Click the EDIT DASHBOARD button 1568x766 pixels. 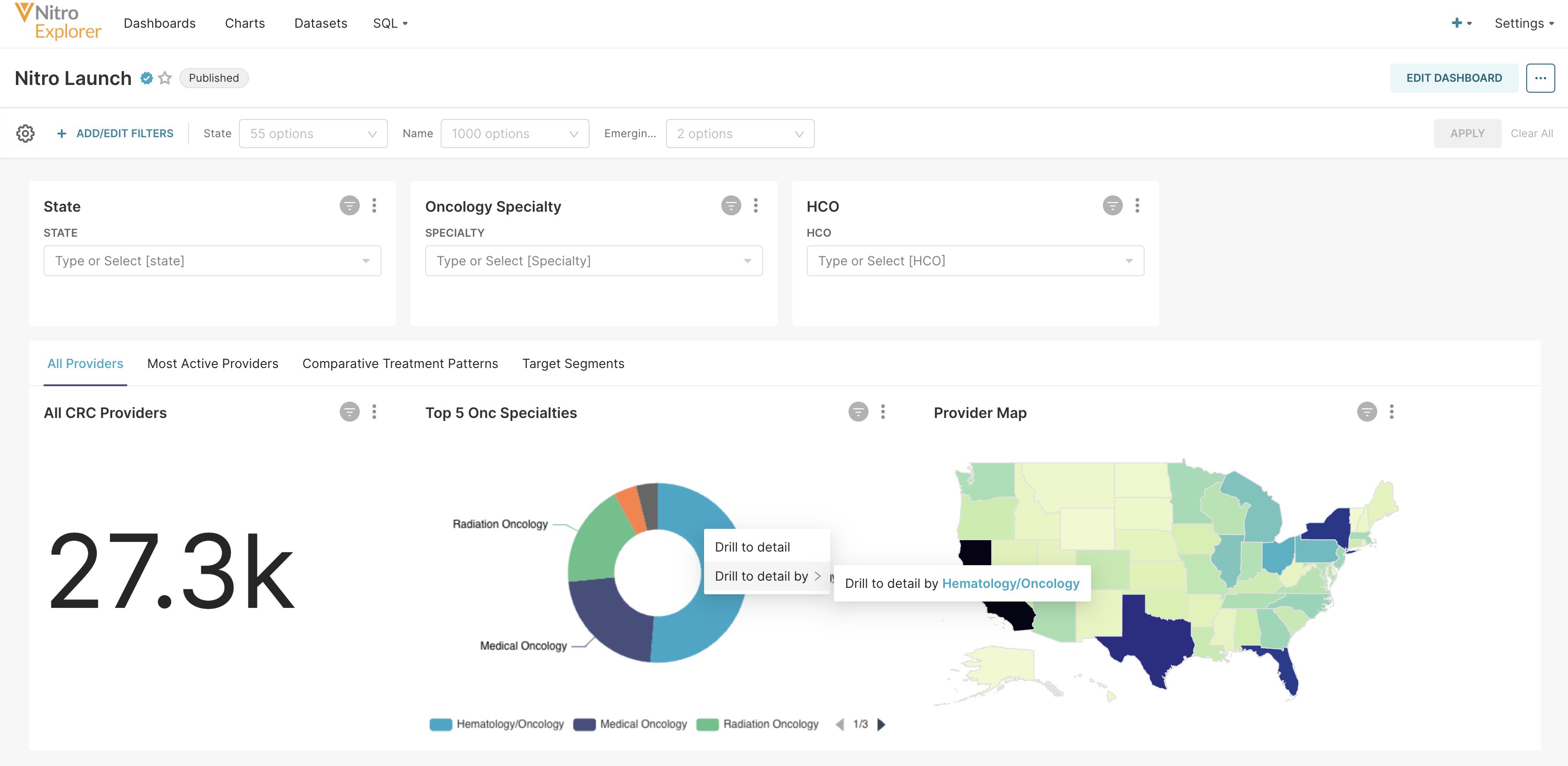pos(1454,78)
